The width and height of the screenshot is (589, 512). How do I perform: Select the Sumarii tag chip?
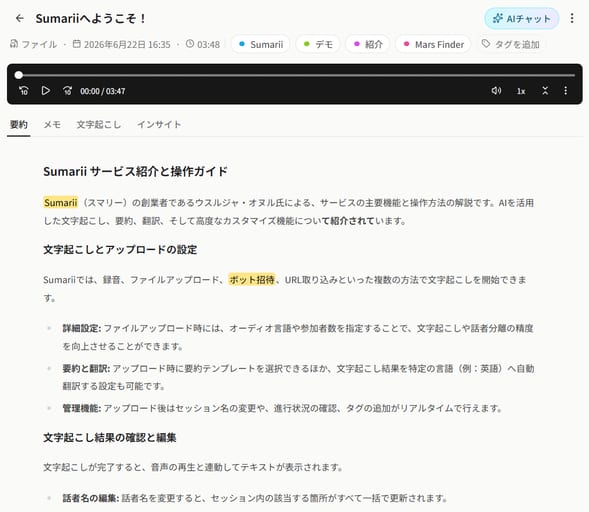261,44
